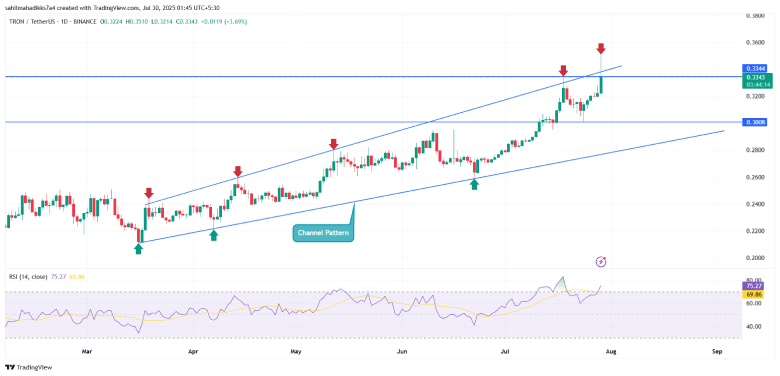Click the 0.2200 price axis value
780x376 pixels.
coord(755,231)
